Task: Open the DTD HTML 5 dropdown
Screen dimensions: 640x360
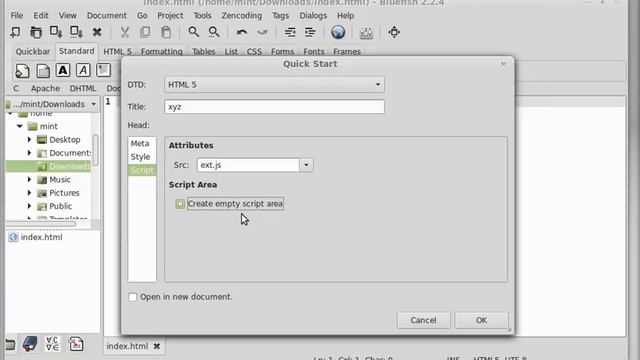Action: [x=274, y=84]
